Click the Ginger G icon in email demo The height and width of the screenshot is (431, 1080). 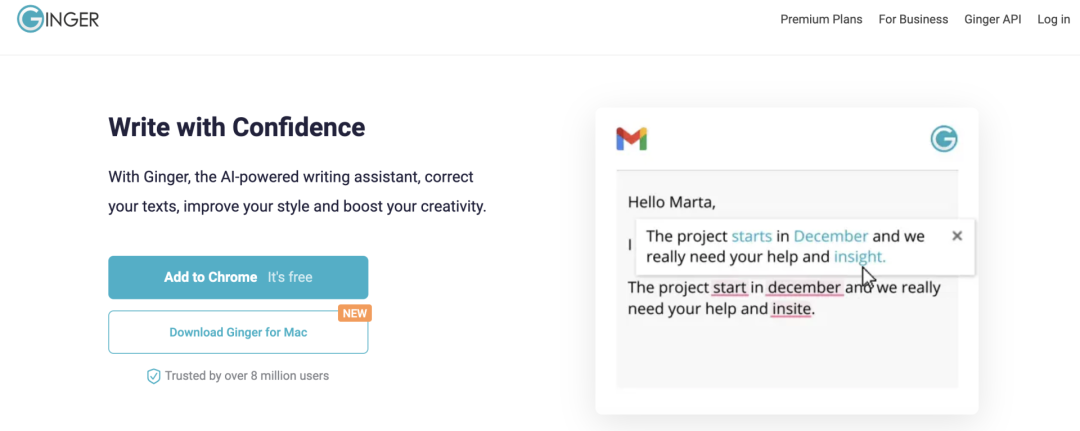point(944,139)
